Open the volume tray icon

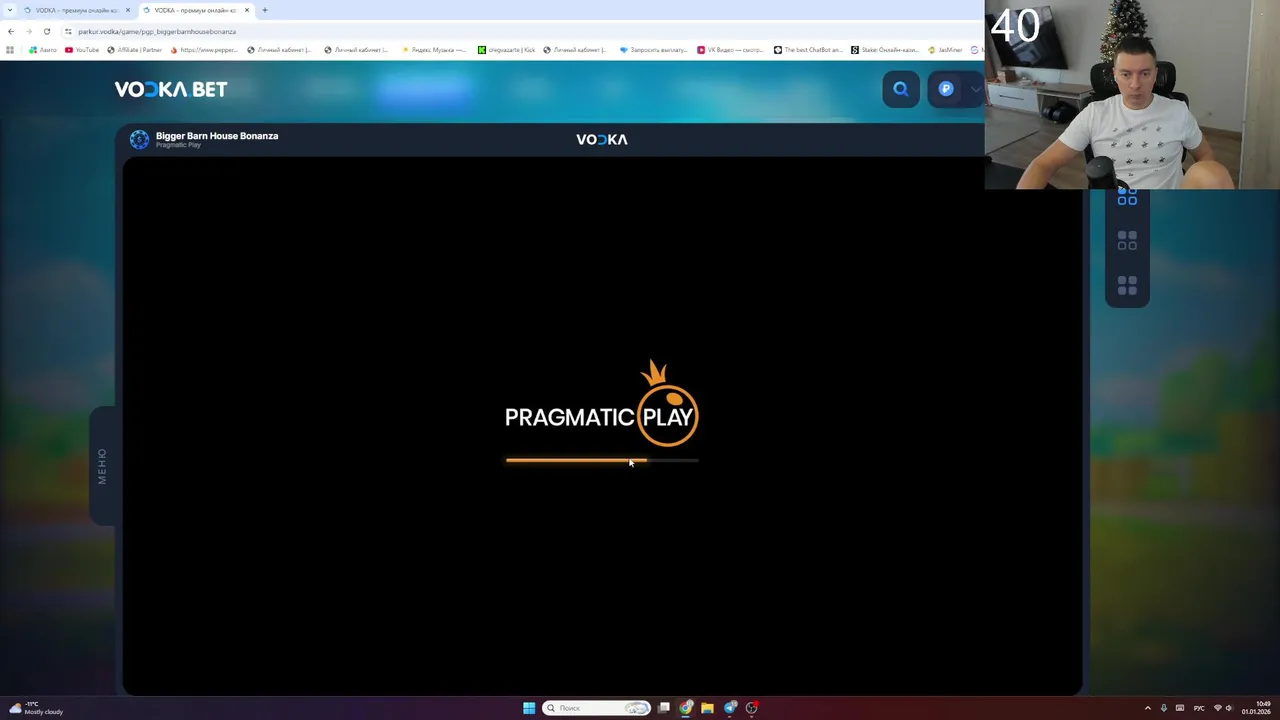point(1229,708)
